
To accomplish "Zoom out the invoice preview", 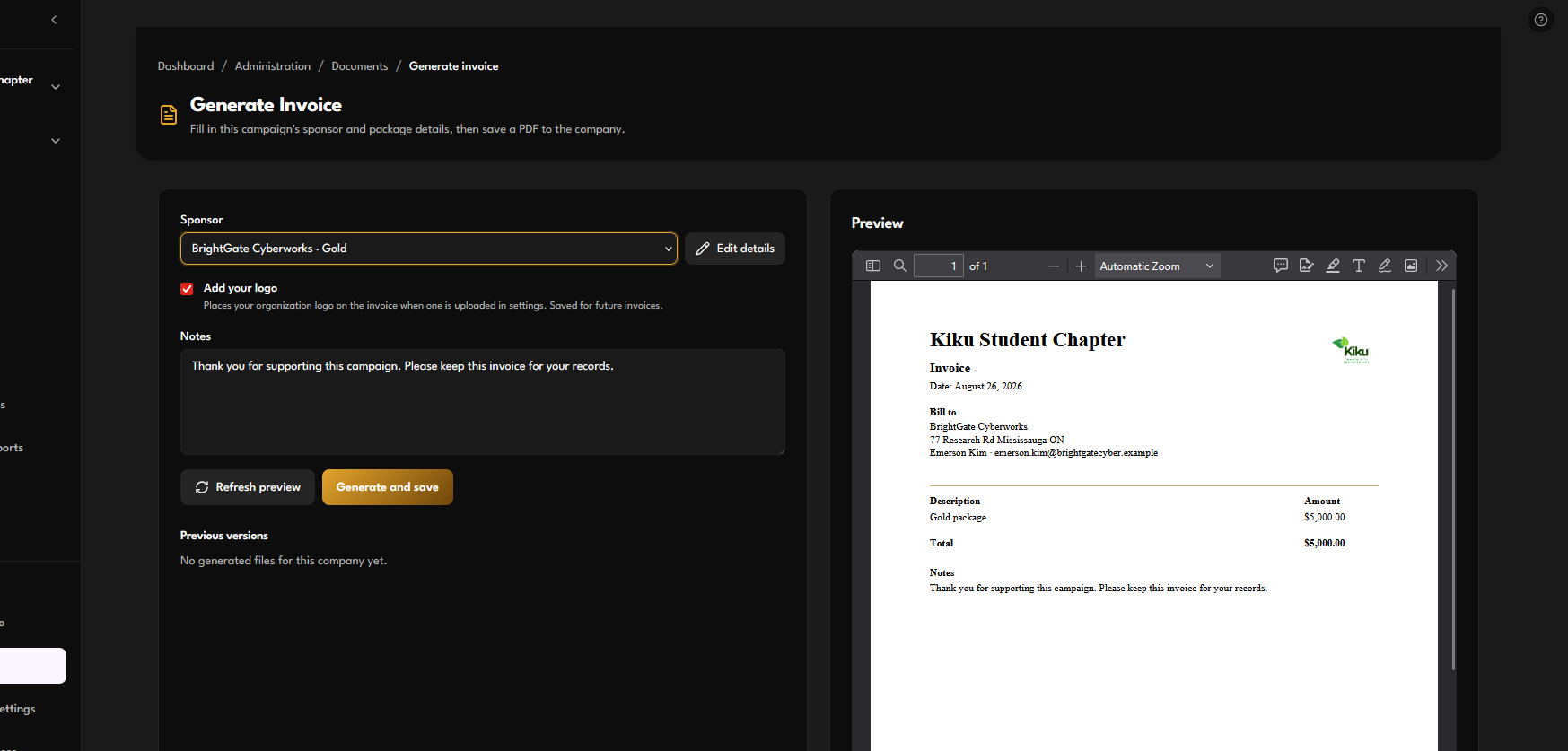I will coord(1054,266).
